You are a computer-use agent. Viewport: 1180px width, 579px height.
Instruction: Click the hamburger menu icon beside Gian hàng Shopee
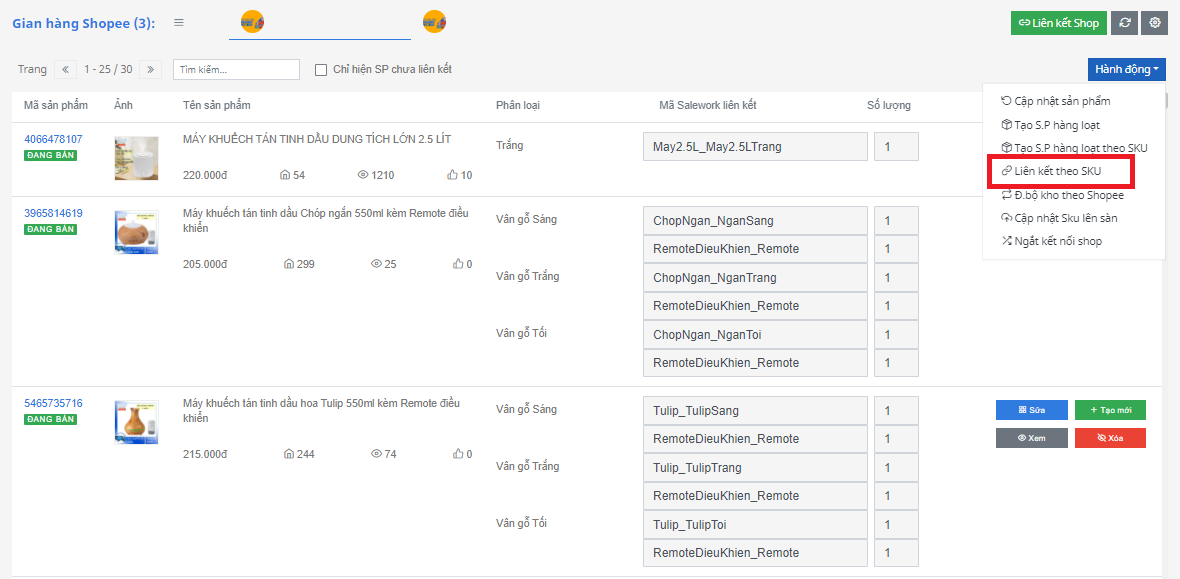click(x=178, y=22)
